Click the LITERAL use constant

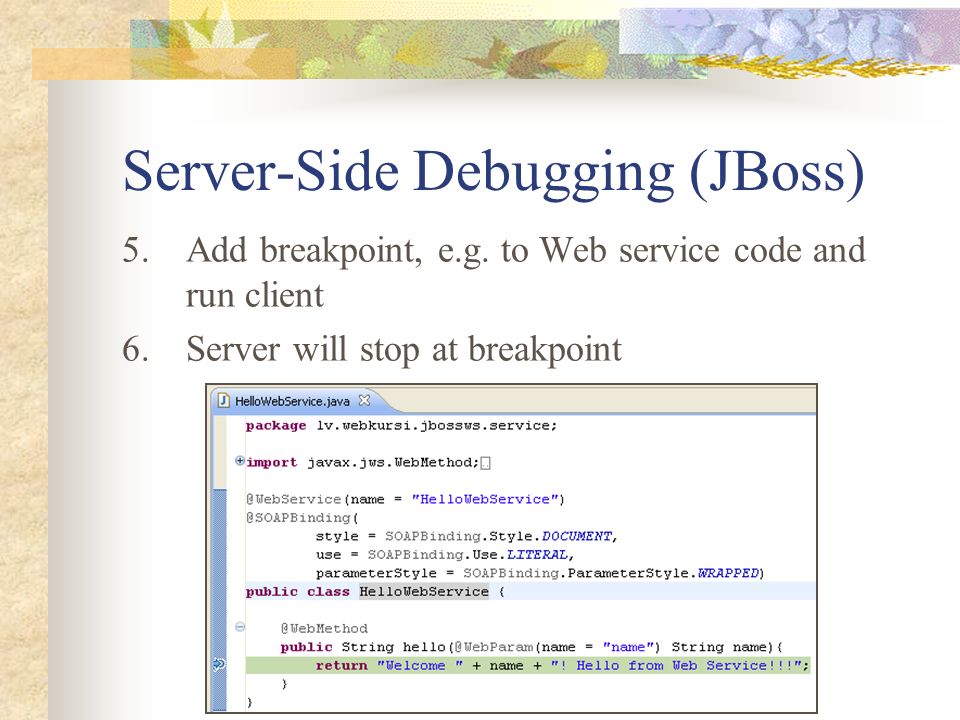[x=537, y=555]
